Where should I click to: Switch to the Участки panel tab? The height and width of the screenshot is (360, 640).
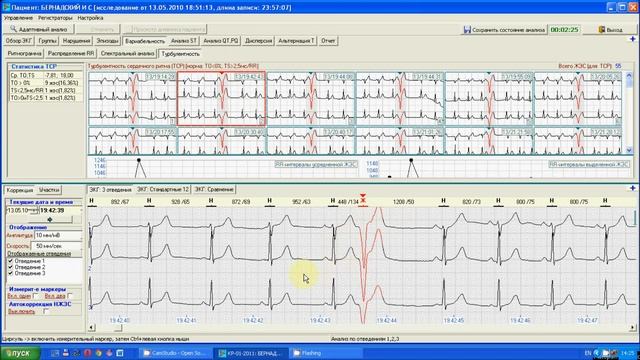click(x=49, y=190)
